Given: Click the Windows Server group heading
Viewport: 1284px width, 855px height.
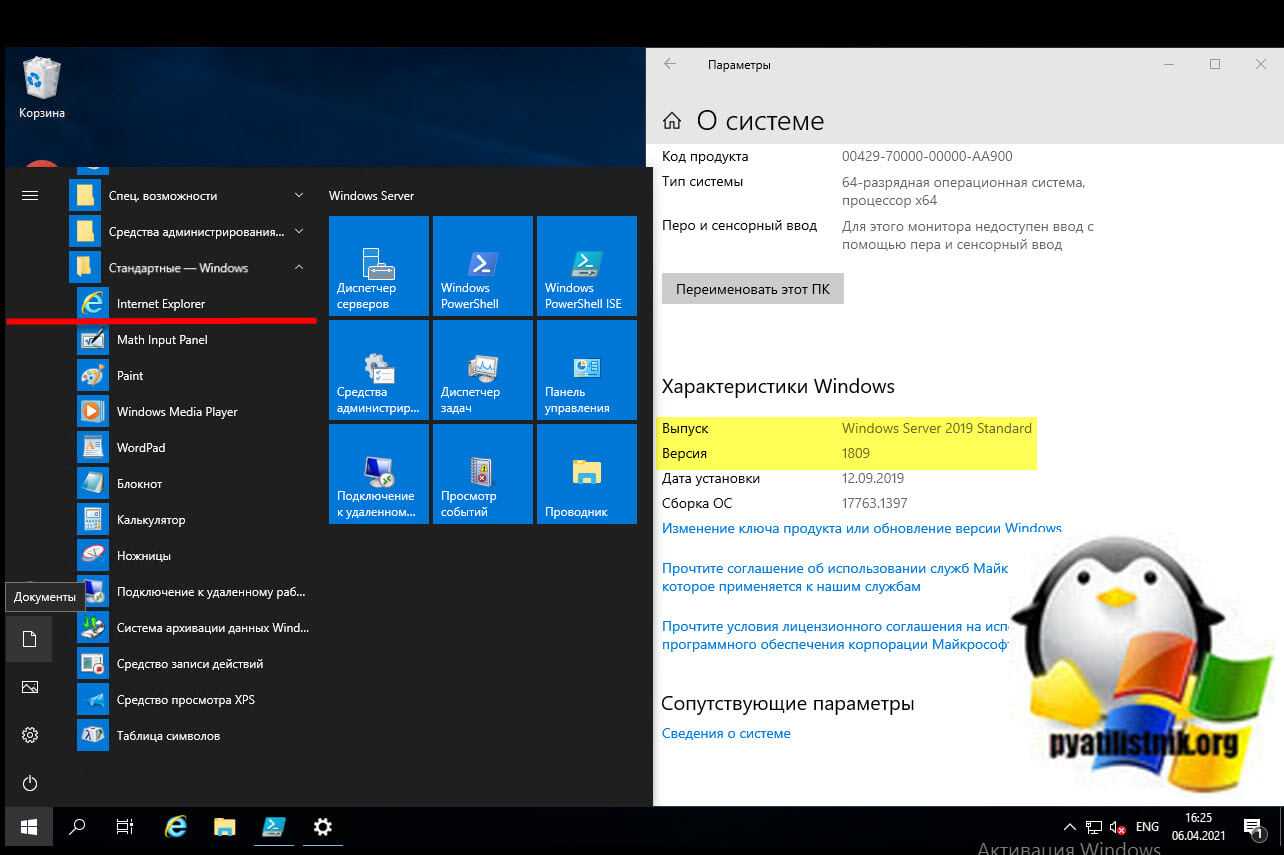Looking at the screenshot, I should coord(371,196).
